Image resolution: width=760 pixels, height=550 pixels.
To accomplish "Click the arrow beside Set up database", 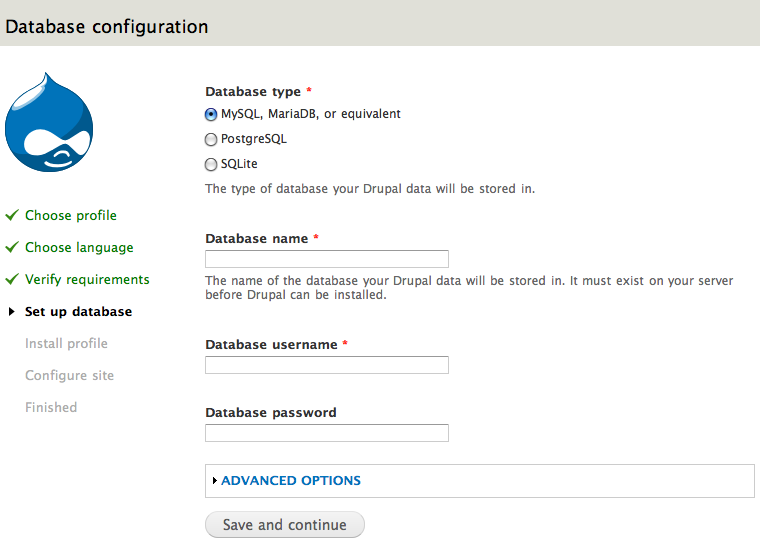I will 12,312.
